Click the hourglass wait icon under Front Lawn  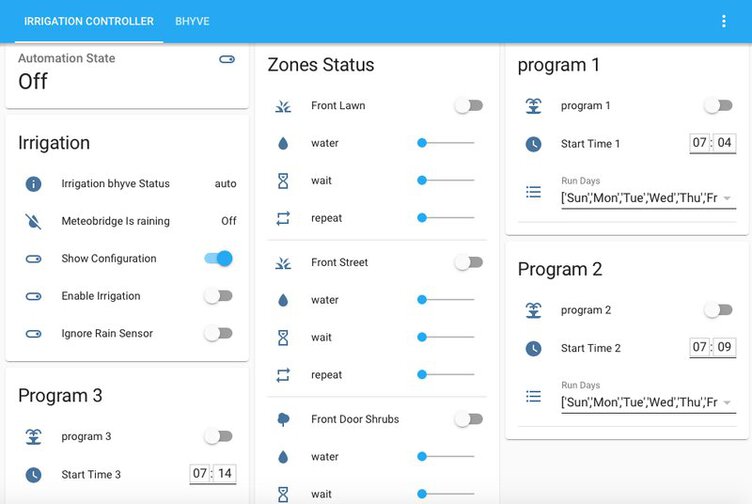click(283, 181)
